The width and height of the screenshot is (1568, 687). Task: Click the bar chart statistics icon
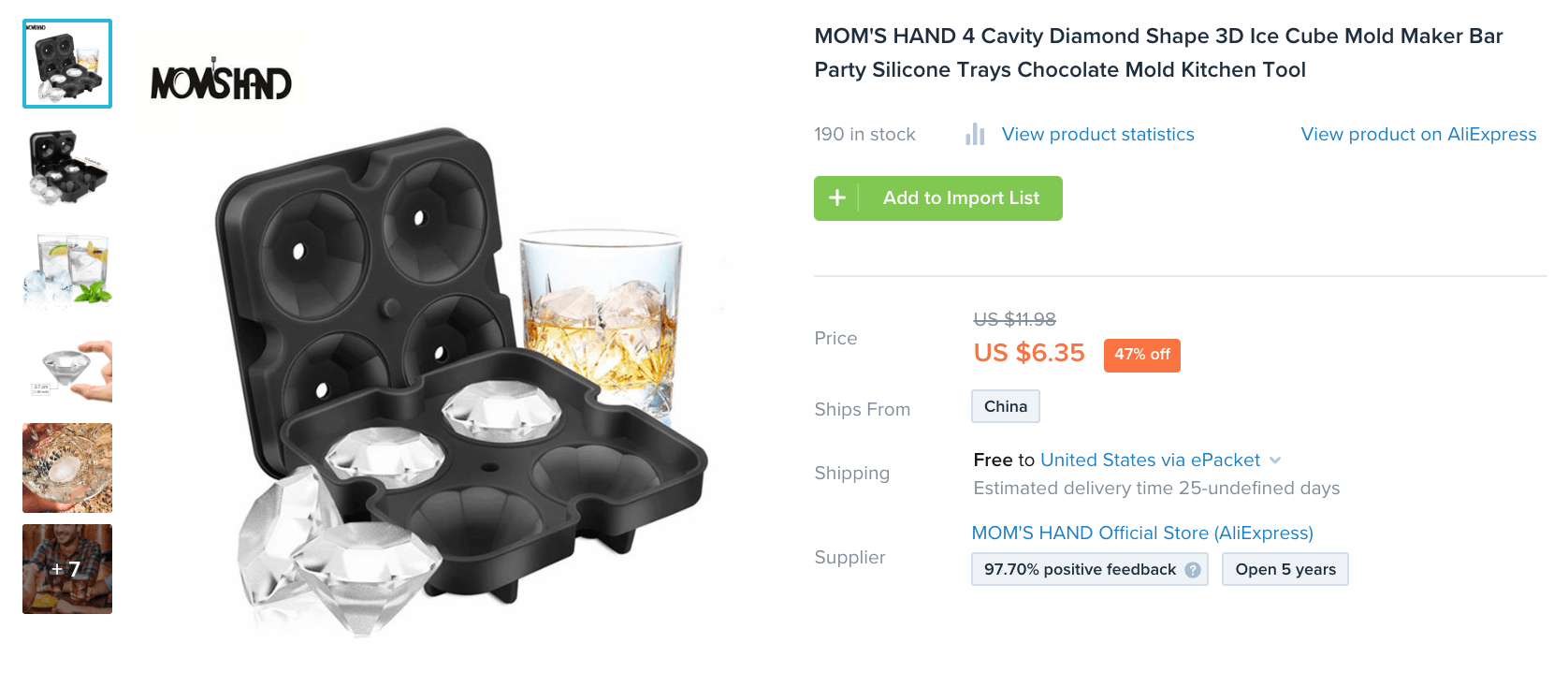[975, 135]
